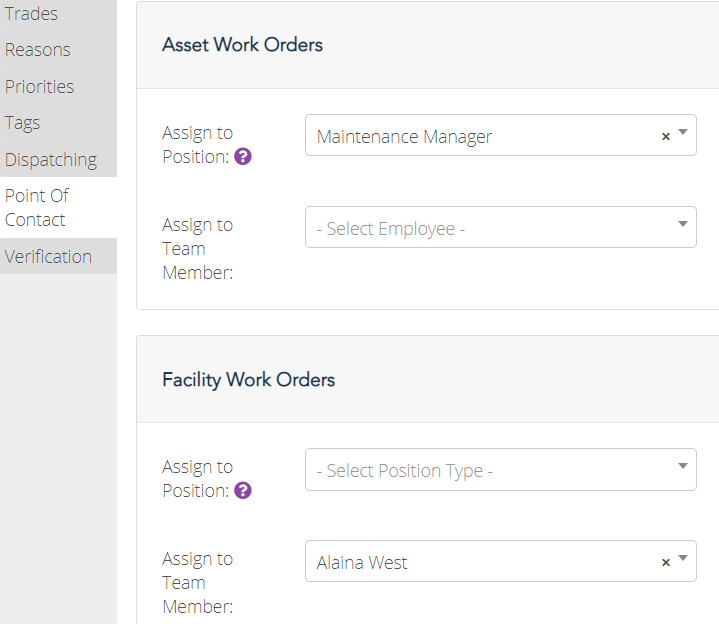Expand the Alaina West dropdown arrow

point(683,558)
